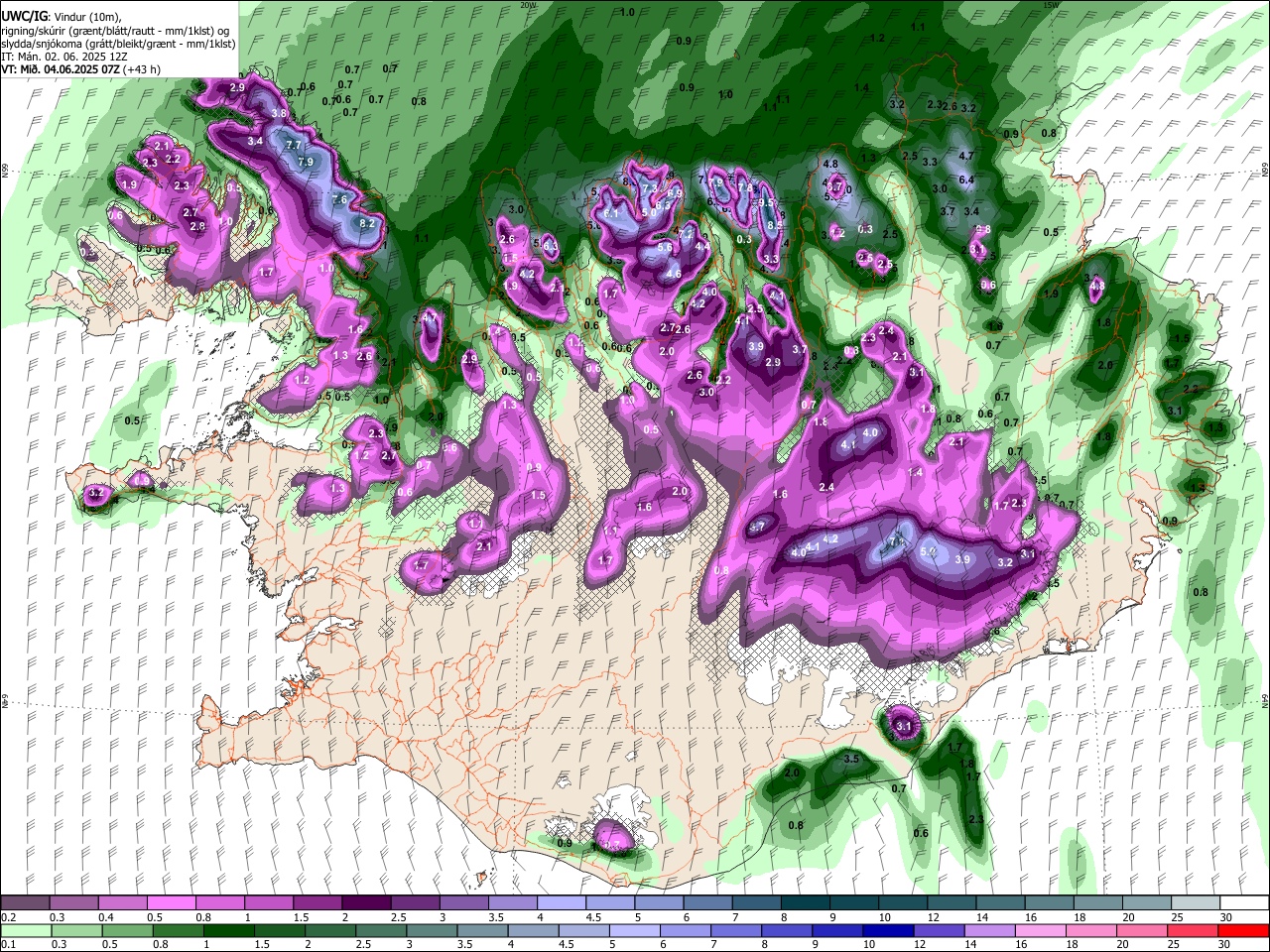Click the orchid swatch between 0.4 and 0.5 on the snow scale
Screen dimensions: 1270x952
[122, 902]
